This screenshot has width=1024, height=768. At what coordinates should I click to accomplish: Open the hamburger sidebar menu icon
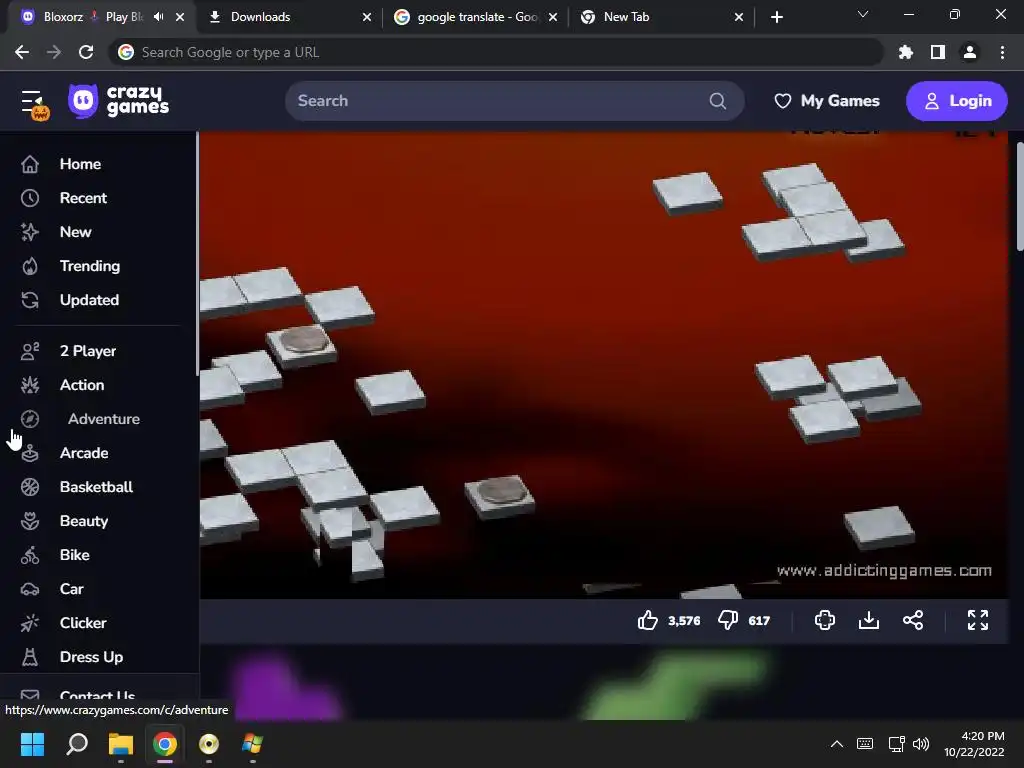34,103
